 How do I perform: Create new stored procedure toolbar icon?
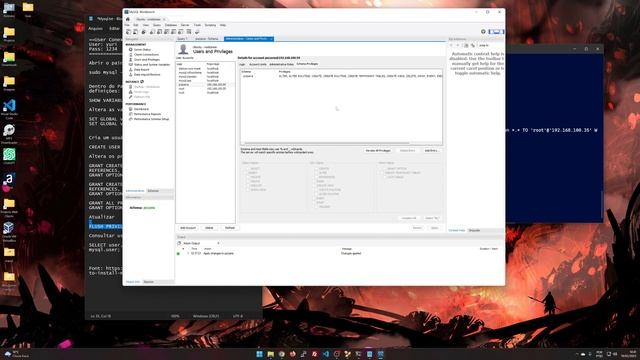click(173, 31)
